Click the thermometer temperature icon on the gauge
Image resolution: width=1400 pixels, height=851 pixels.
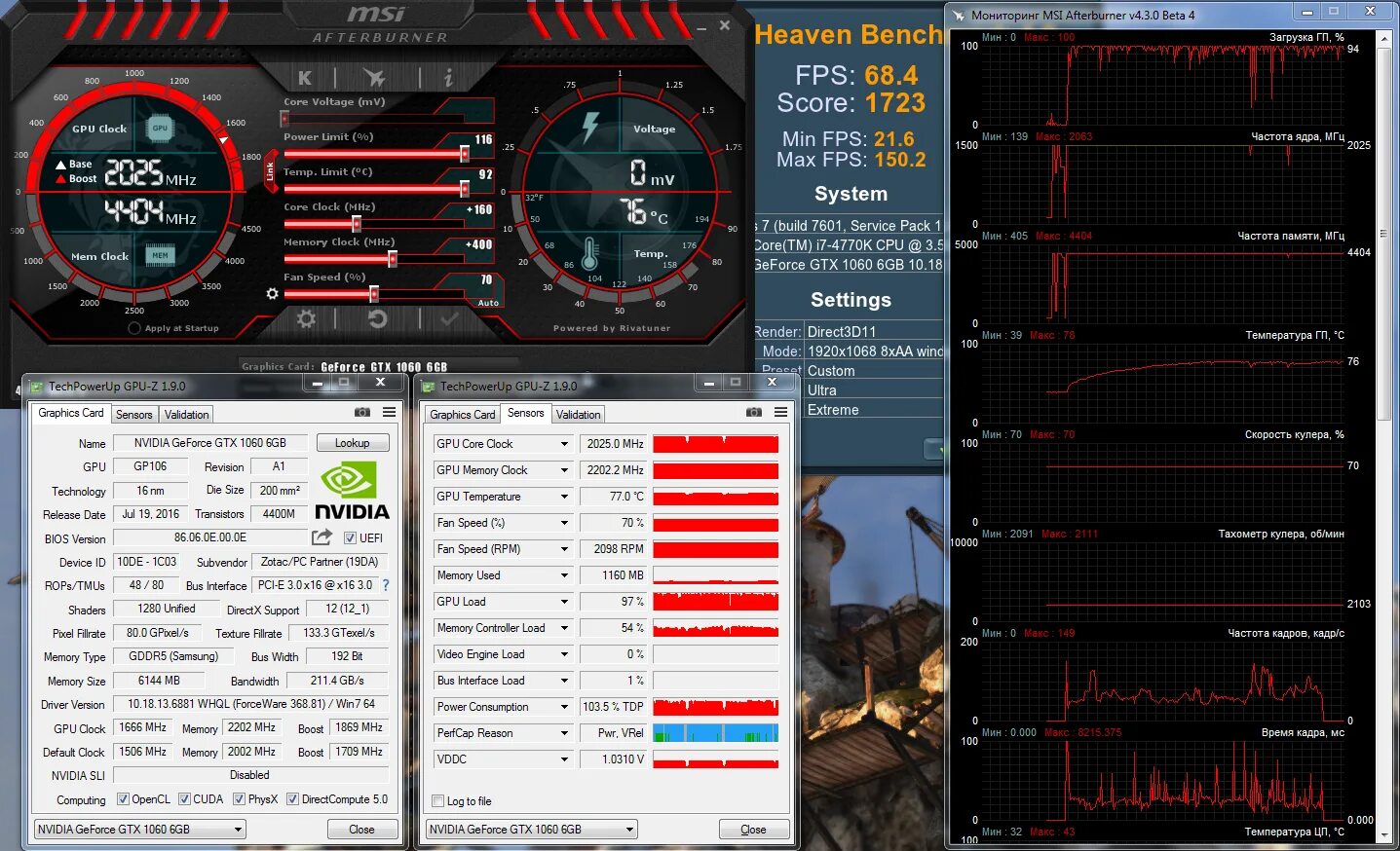[589, 254]
